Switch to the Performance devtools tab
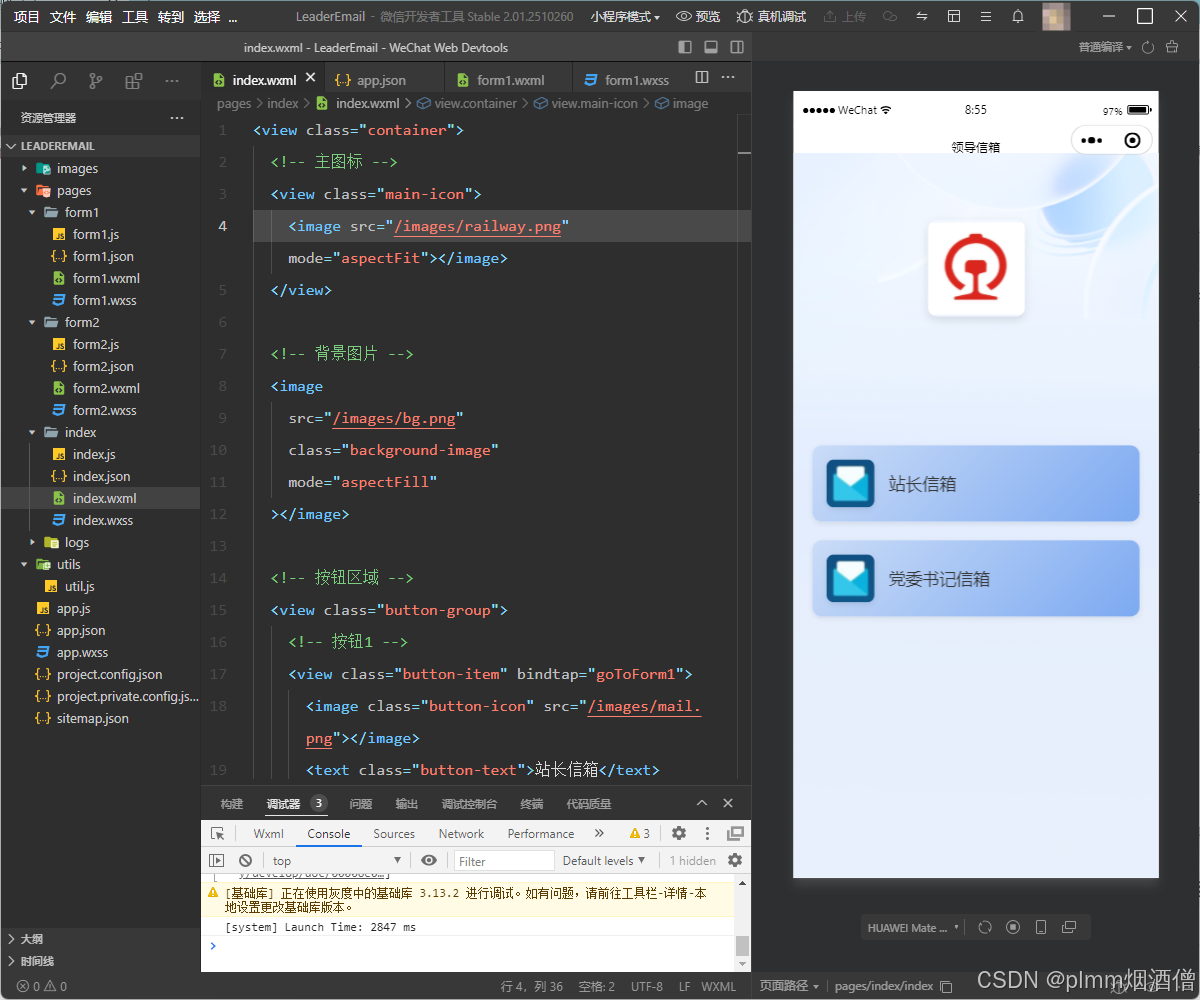Image resolution: width=1200 pixels, height=1000 pixels. point(541,834)
